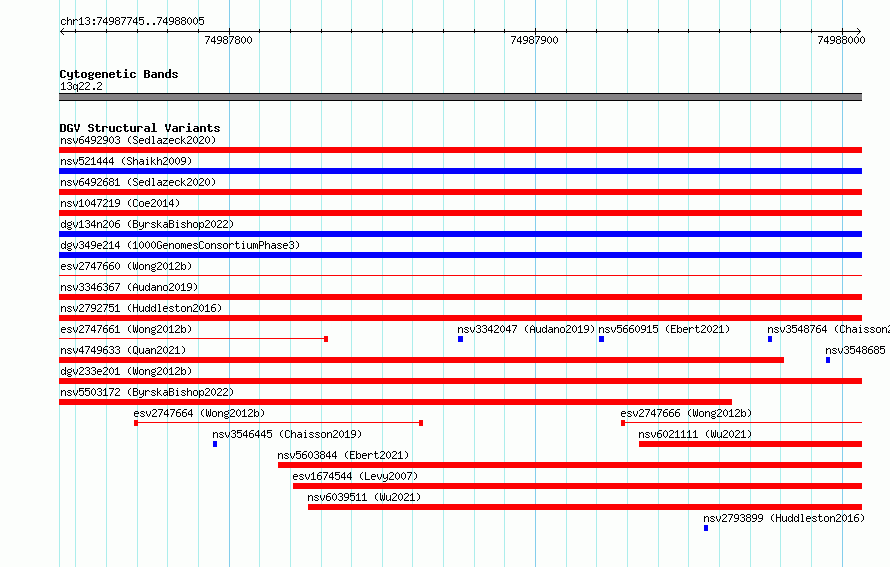890x567 pixels.
Task: Click the 74987800 ruler position label
Action: click(228, 40)
